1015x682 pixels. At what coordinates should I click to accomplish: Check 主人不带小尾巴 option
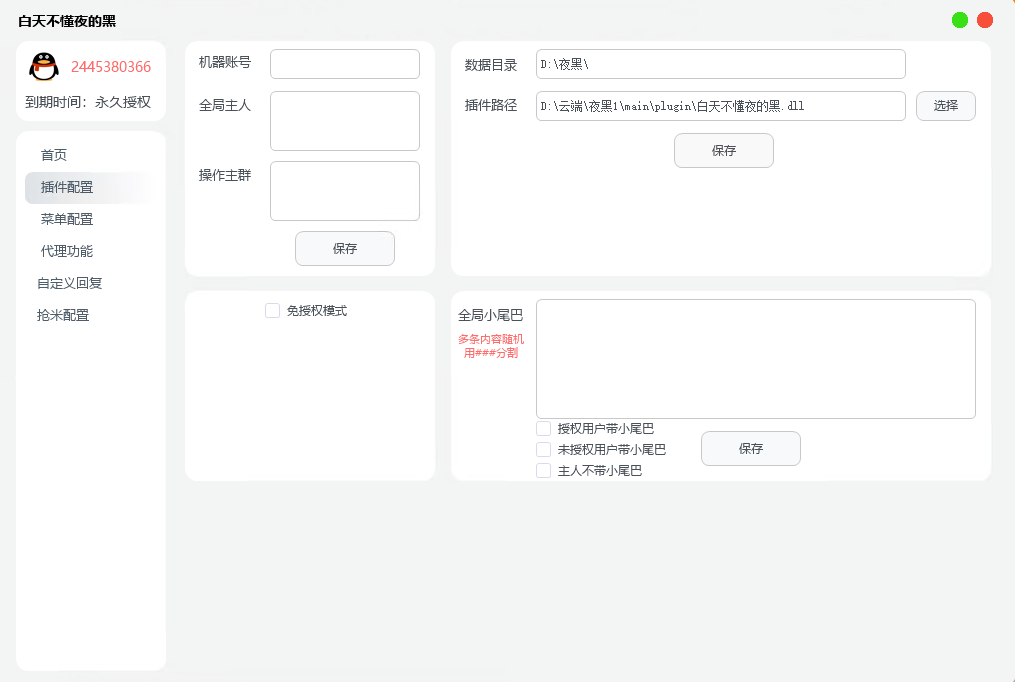tap(543, 470)
